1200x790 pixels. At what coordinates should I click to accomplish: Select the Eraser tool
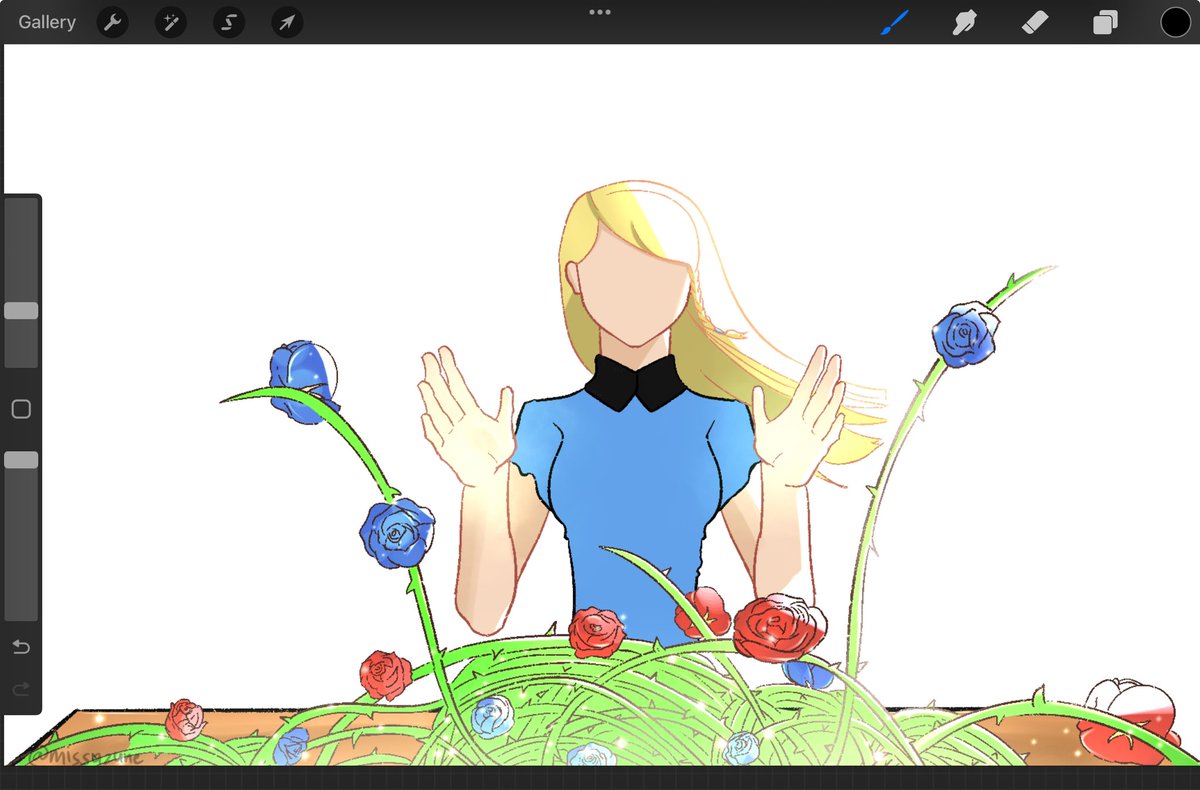coord(1035,22)
